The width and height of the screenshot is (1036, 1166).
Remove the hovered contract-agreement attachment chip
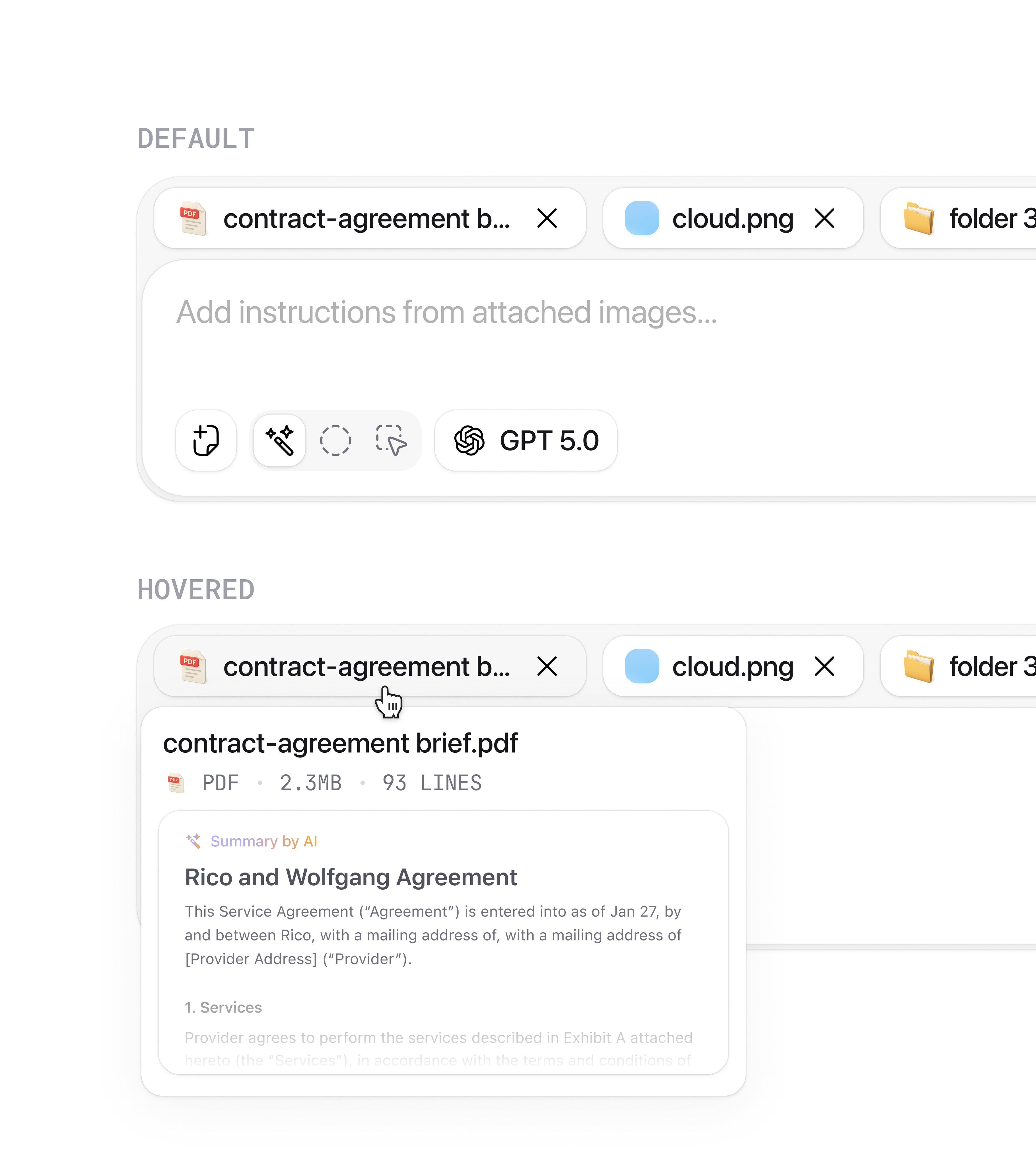(547, 666)
